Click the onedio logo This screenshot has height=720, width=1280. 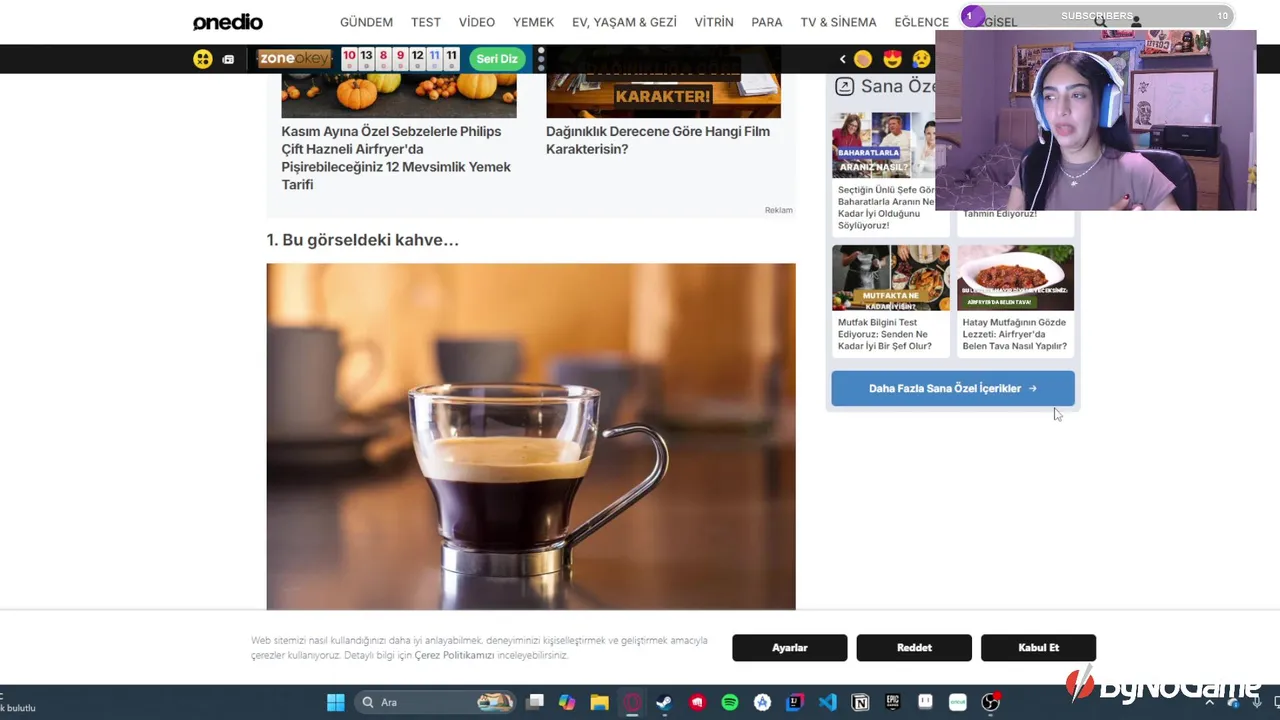[x=228, y=22]
